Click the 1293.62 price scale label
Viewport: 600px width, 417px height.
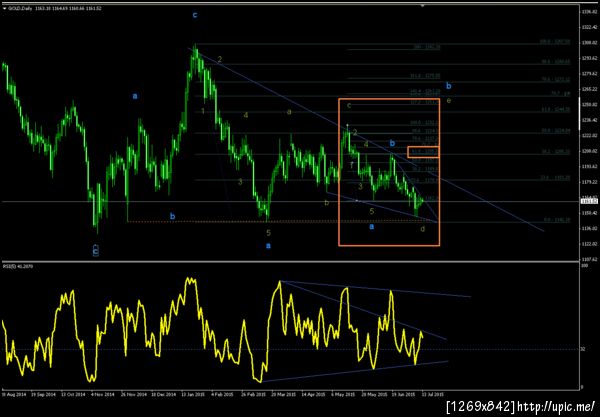point(589,58)
